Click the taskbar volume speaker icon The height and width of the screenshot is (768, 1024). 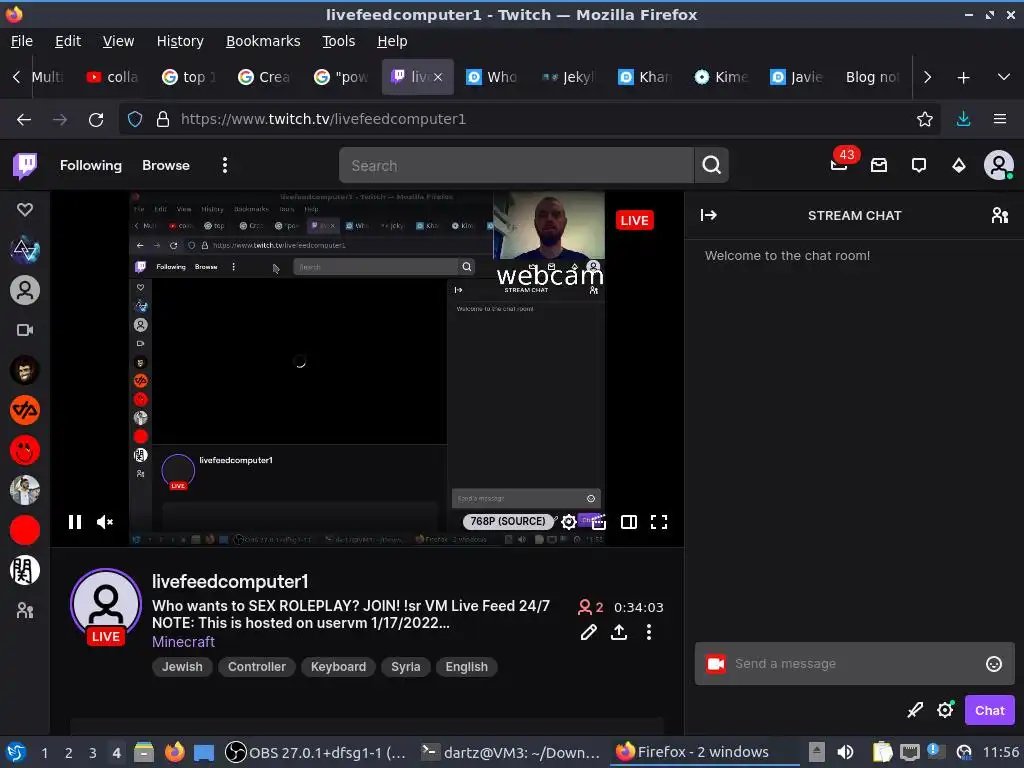[845, 752]
